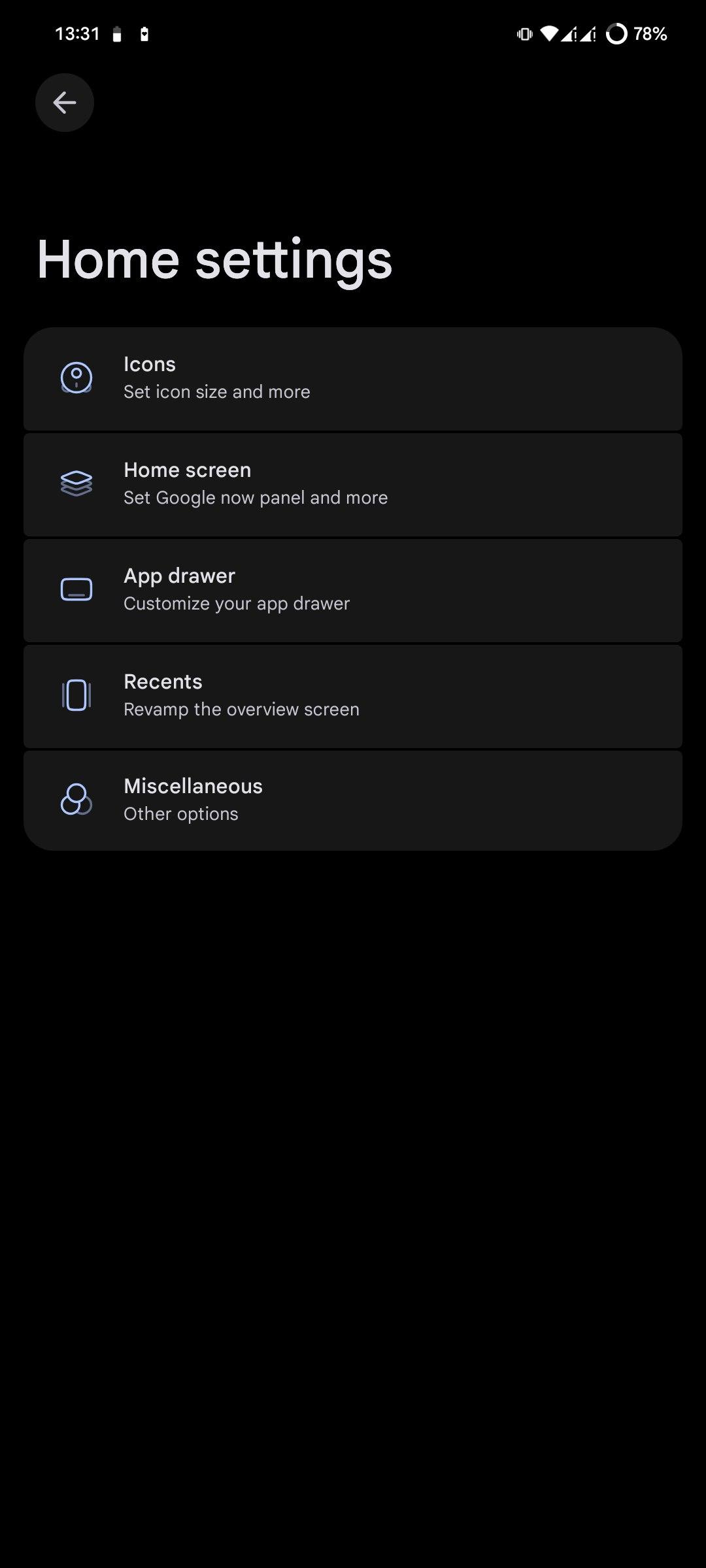Image resolution: width=706 pixels, height=1568 pixels.
Task: Click the Icons settings pin icon
Action: [x=76, y=378]
